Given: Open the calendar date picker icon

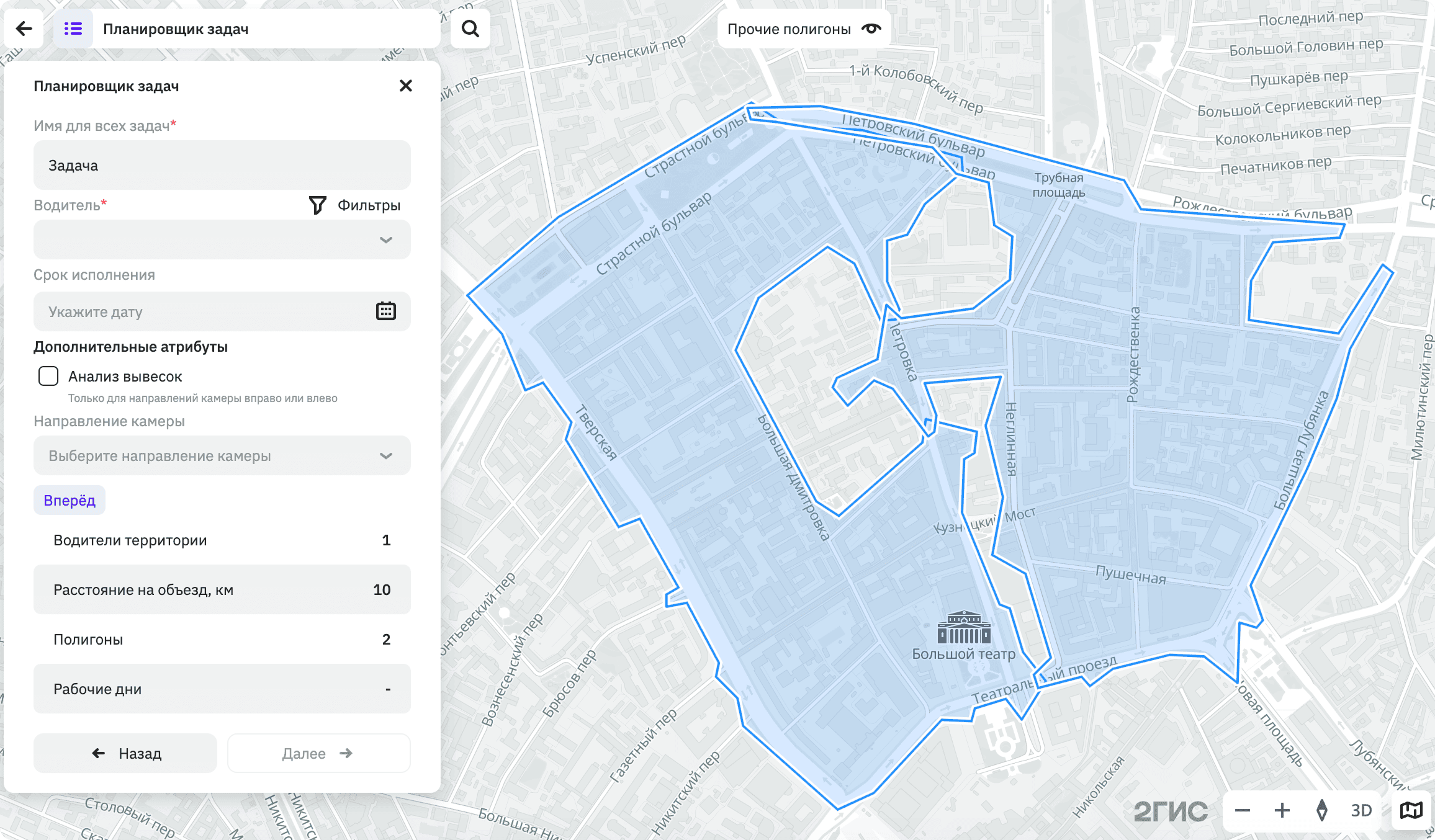Looking at the screenshot, I should coord(386,311).
